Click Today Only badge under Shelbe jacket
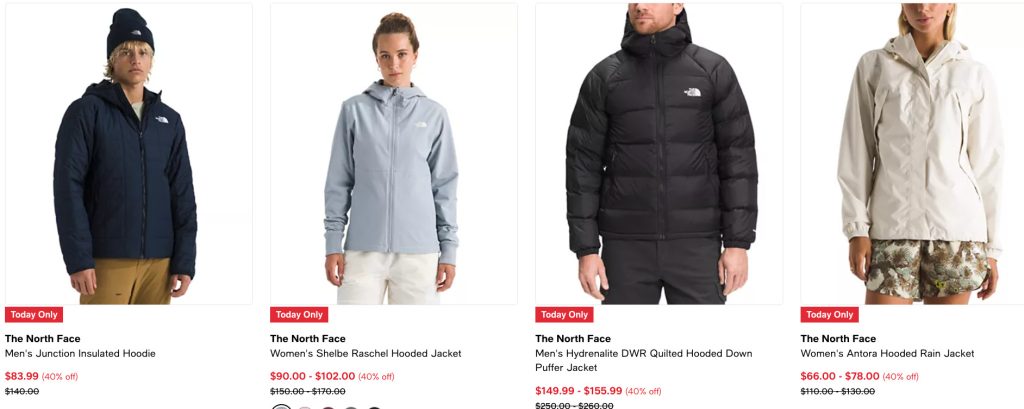Viewport: 1024px width, 409px height. click(x=299, y=314)
